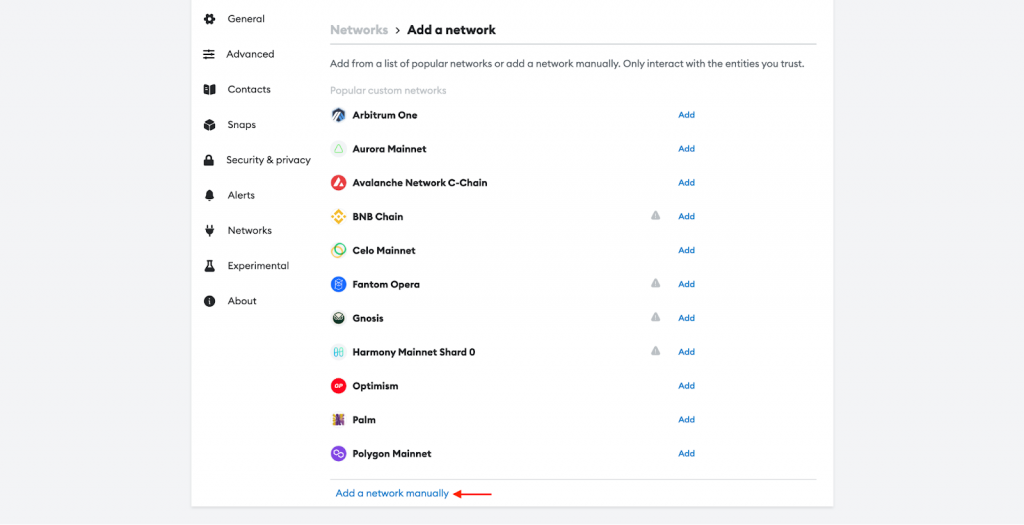Add Harmony Mainnet Shard 0
The height and width of the screenshot is (525, 1024).
point(686,352)
